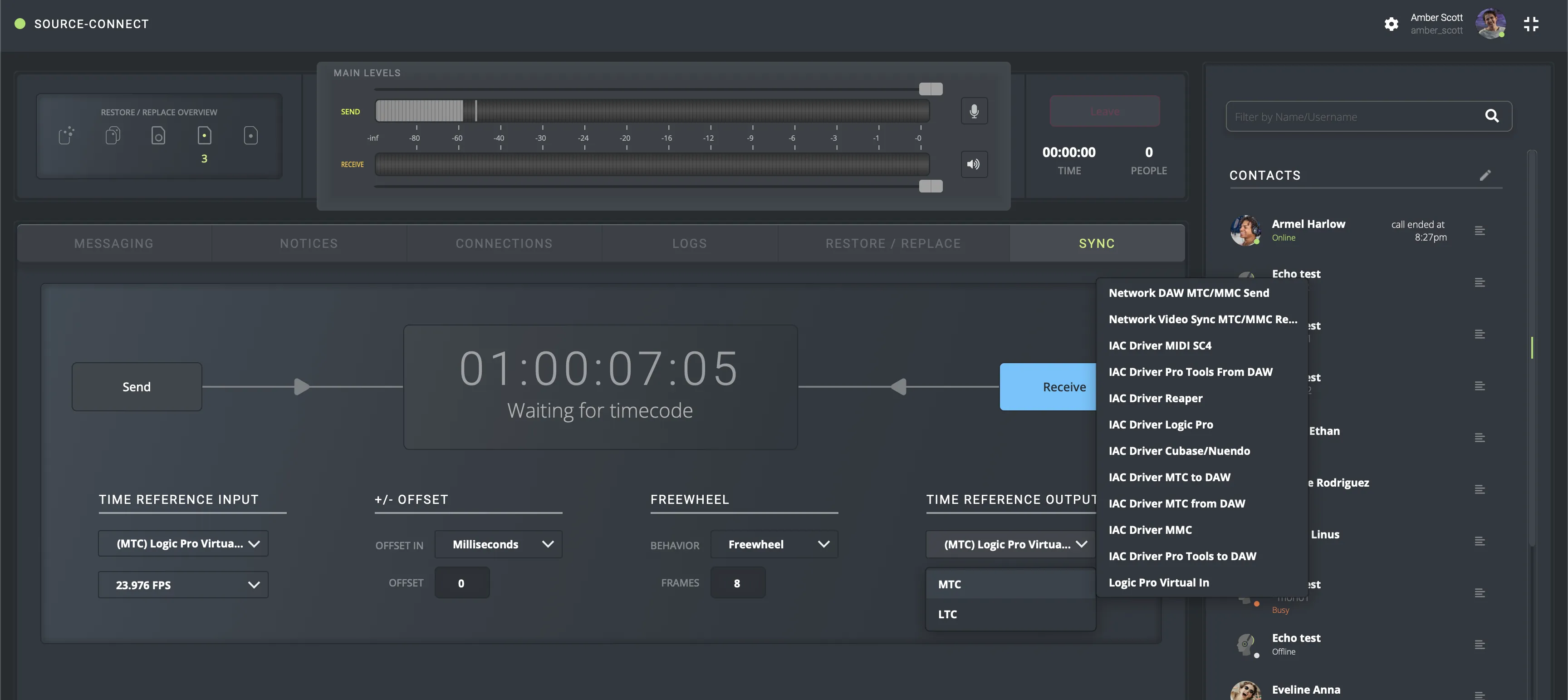Select IAC Driver Pro Tools to DAW
Screen dimensions: 1568x700
click(x=1202, y=556)
